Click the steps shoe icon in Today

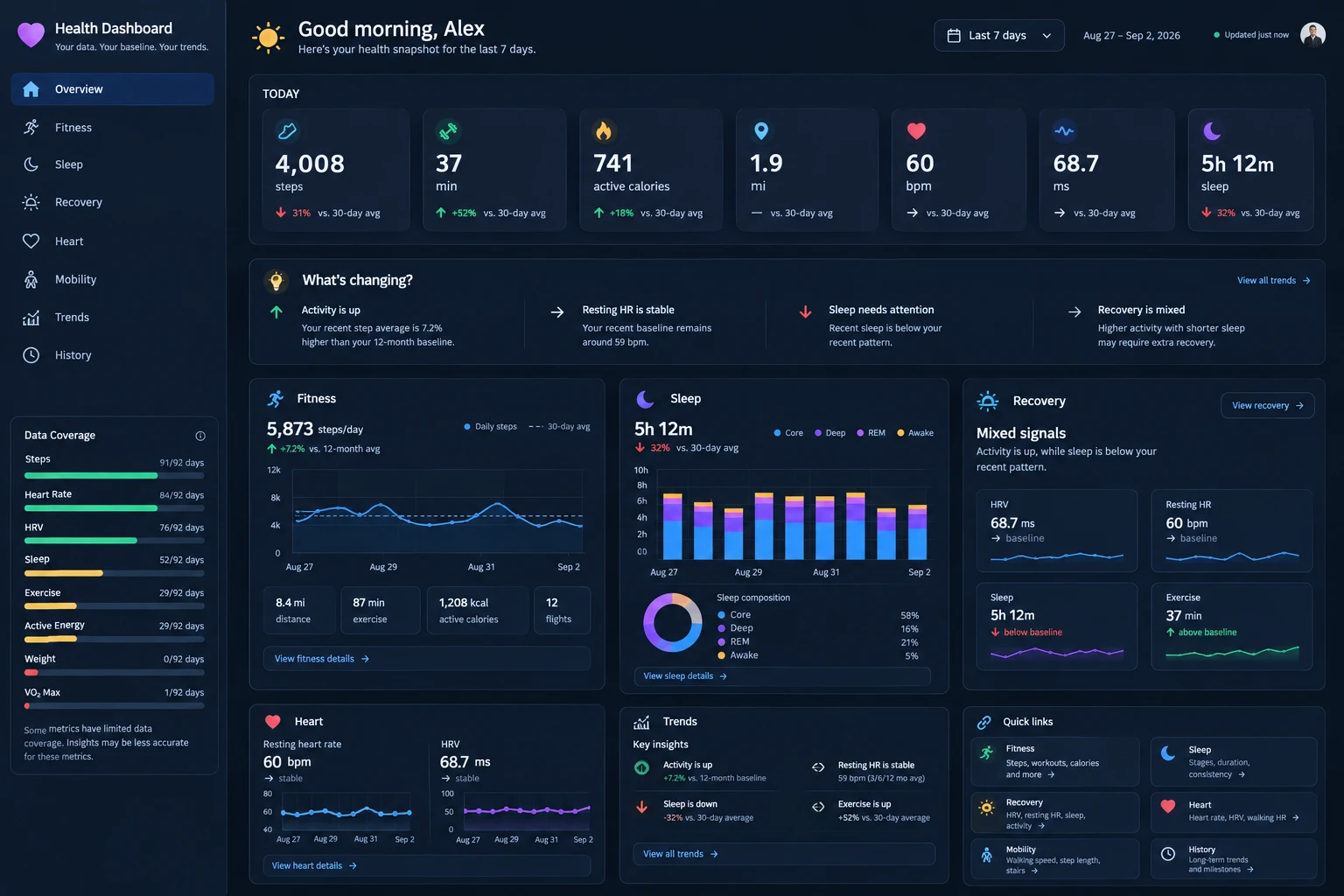tap(287, 131)
